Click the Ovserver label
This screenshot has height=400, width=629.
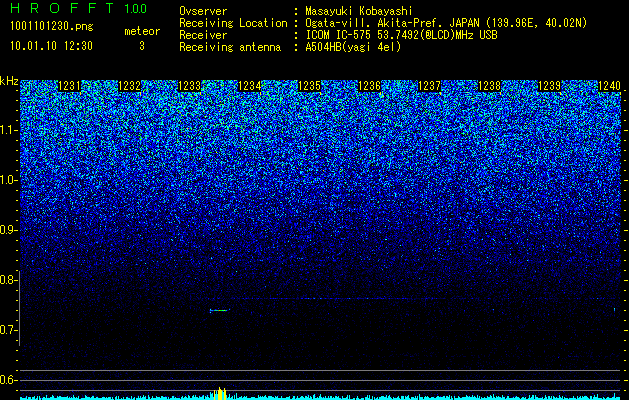(203, 12)
